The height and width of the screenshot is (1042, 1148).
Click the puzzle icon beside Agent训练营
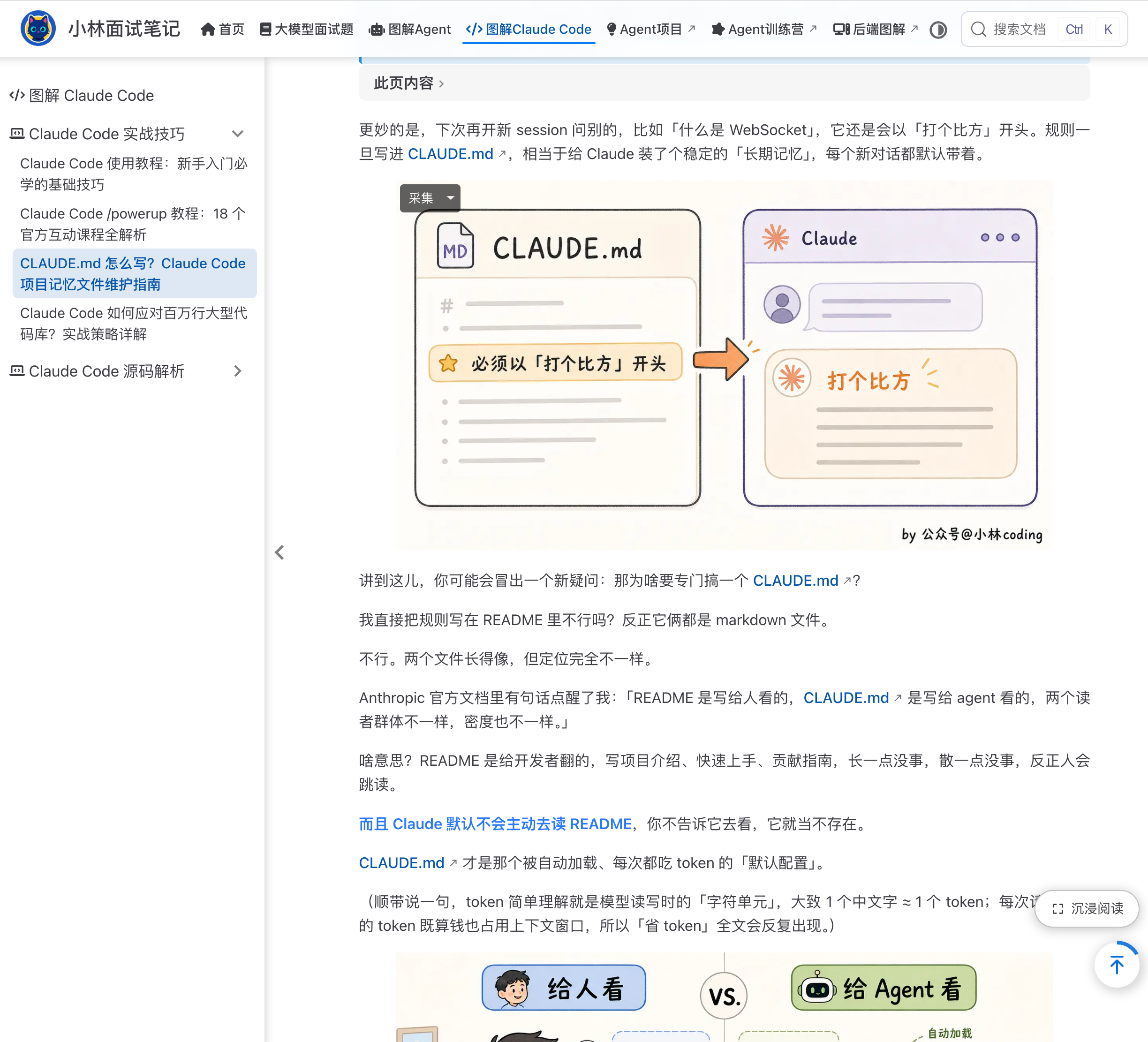pos(717,29)
